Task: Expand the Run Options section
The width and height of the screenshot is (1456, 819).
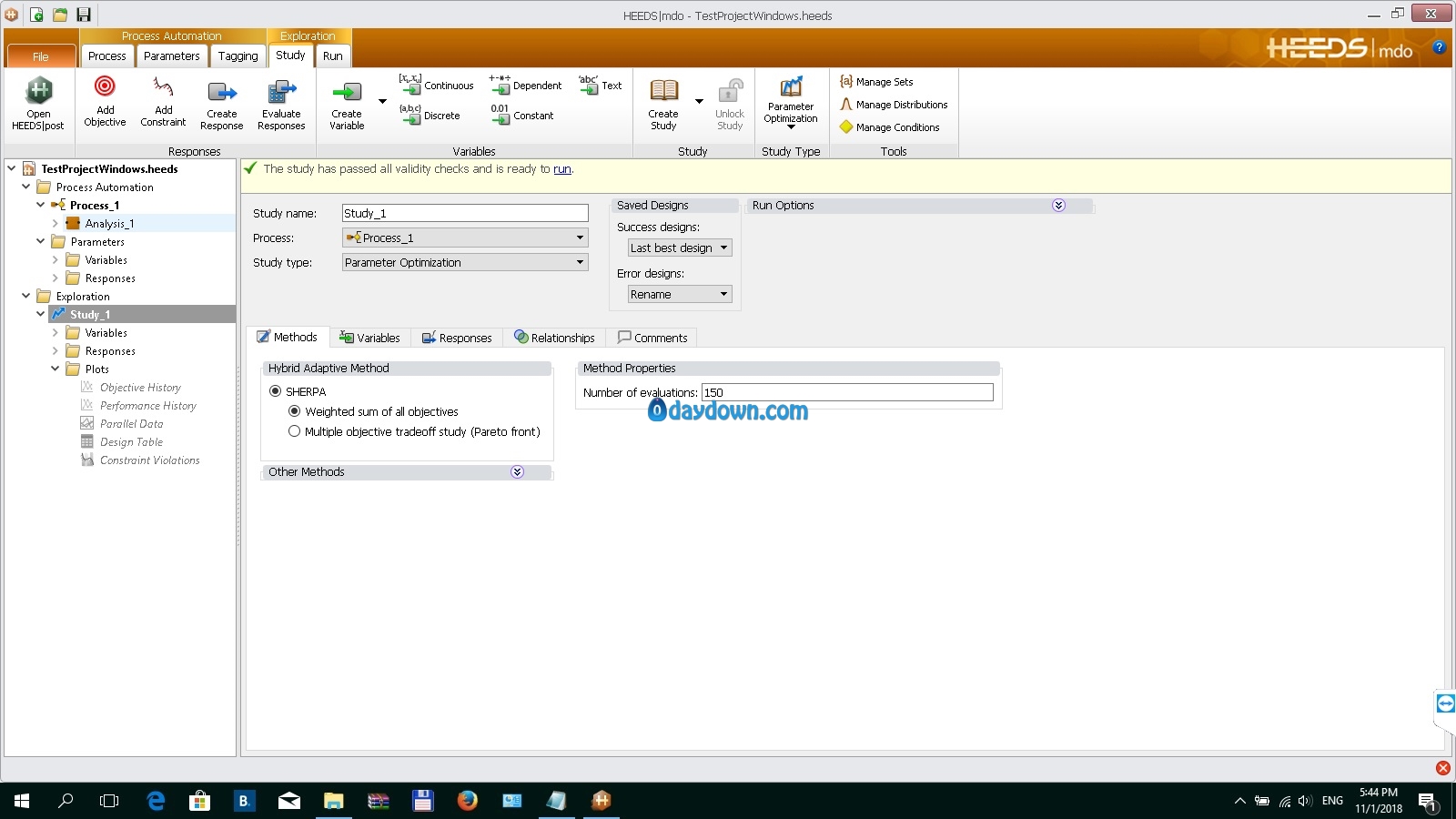Action: point(1058,206)
